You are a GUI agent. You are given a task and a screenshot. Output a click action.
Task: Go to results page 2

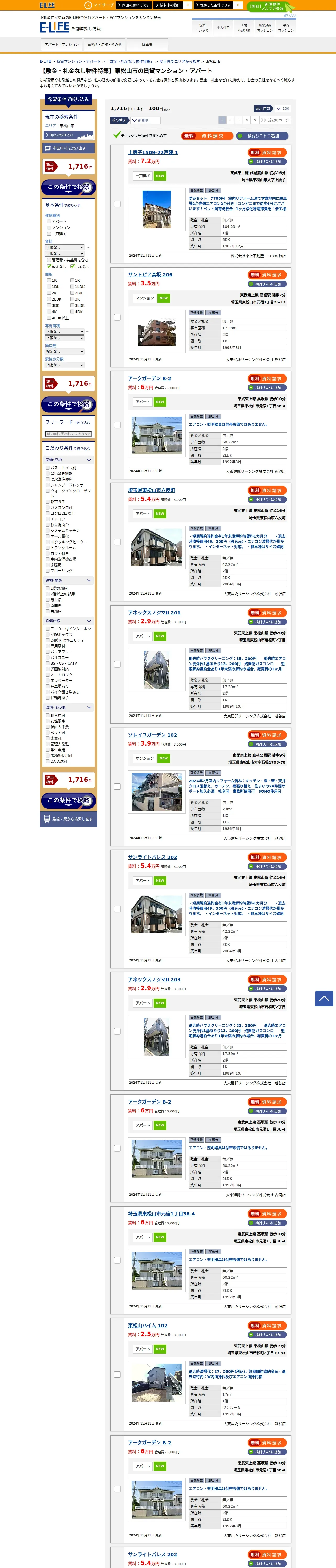click(230, 120)
